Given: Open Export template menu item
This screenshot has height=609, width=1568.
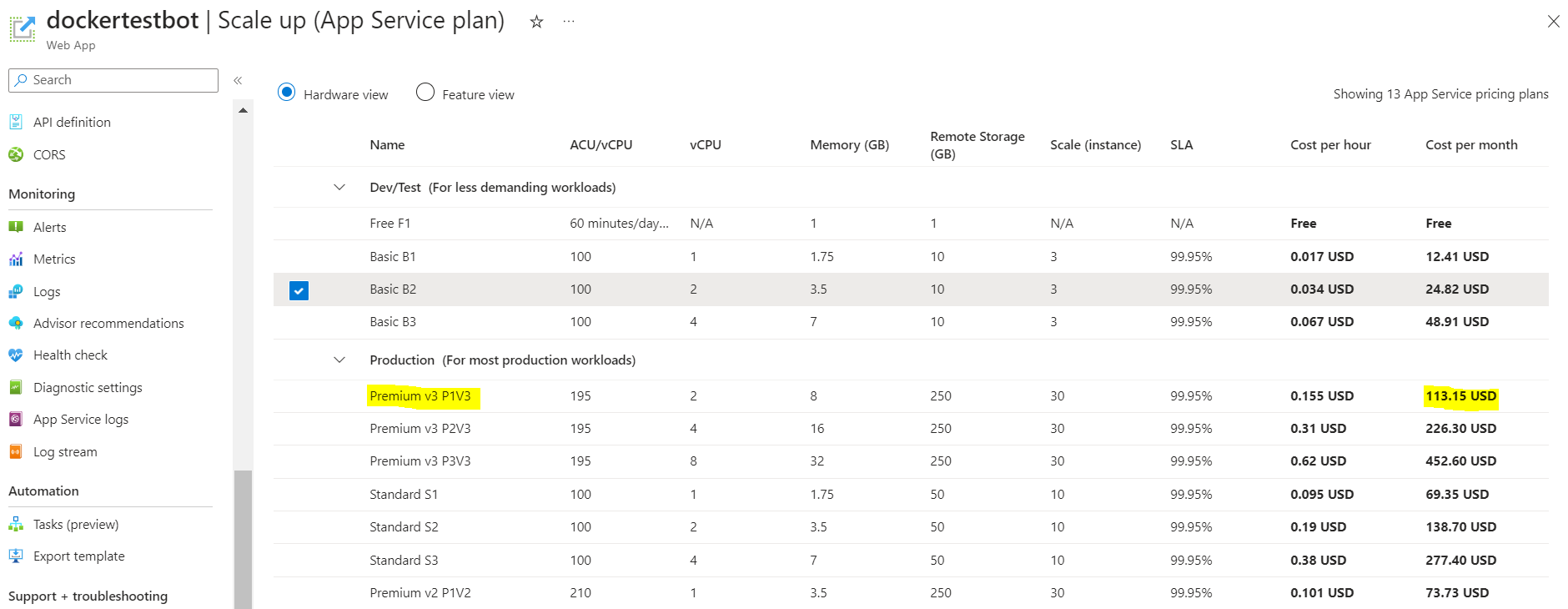Looking at the screenshot, I should pos(79,556).
